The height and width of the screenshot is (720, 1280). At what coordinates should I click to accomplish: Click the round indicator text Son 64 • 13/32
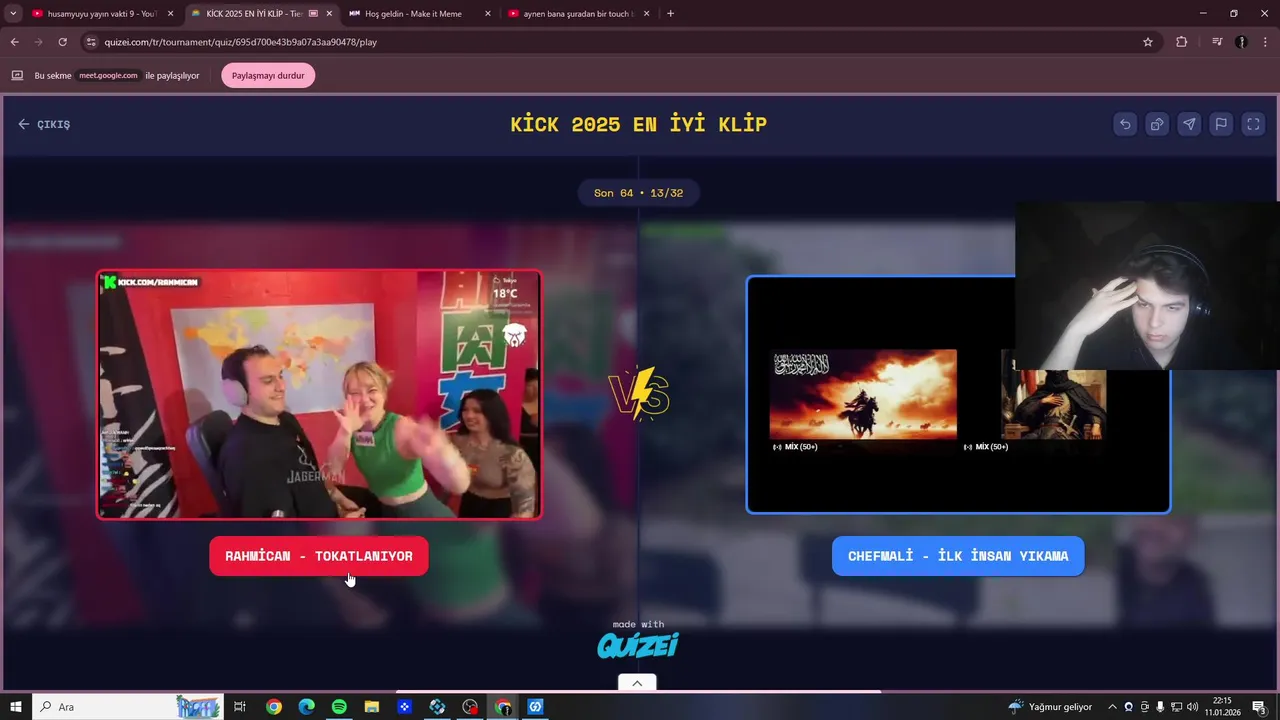tap(638, 193)
